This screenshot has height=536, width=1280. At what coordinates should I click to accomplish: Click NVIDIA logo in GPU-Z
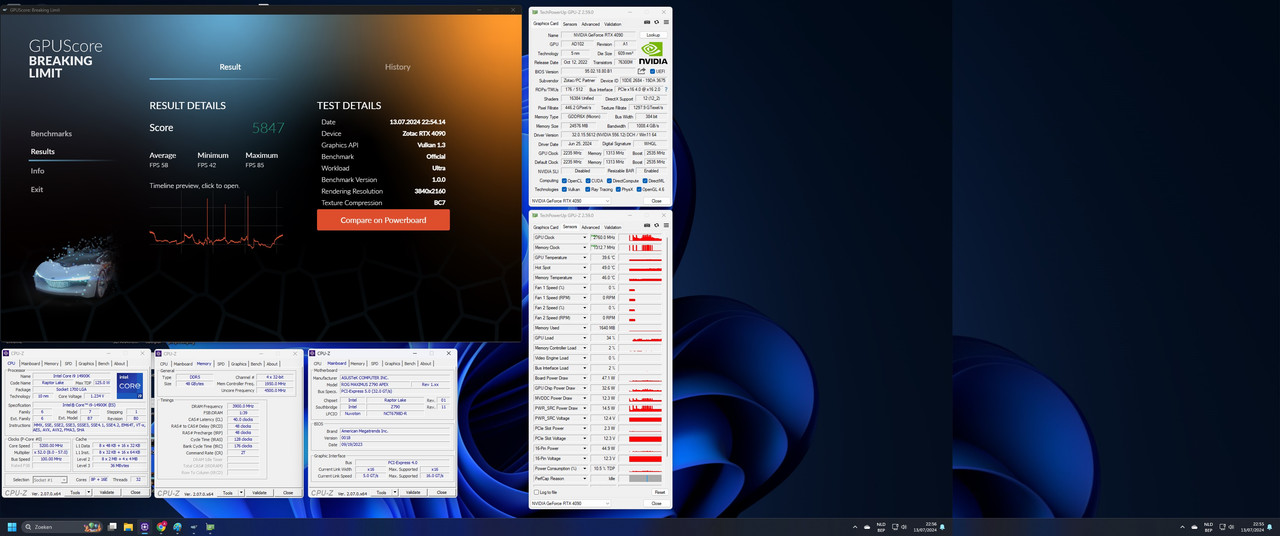tap(653, 53)
